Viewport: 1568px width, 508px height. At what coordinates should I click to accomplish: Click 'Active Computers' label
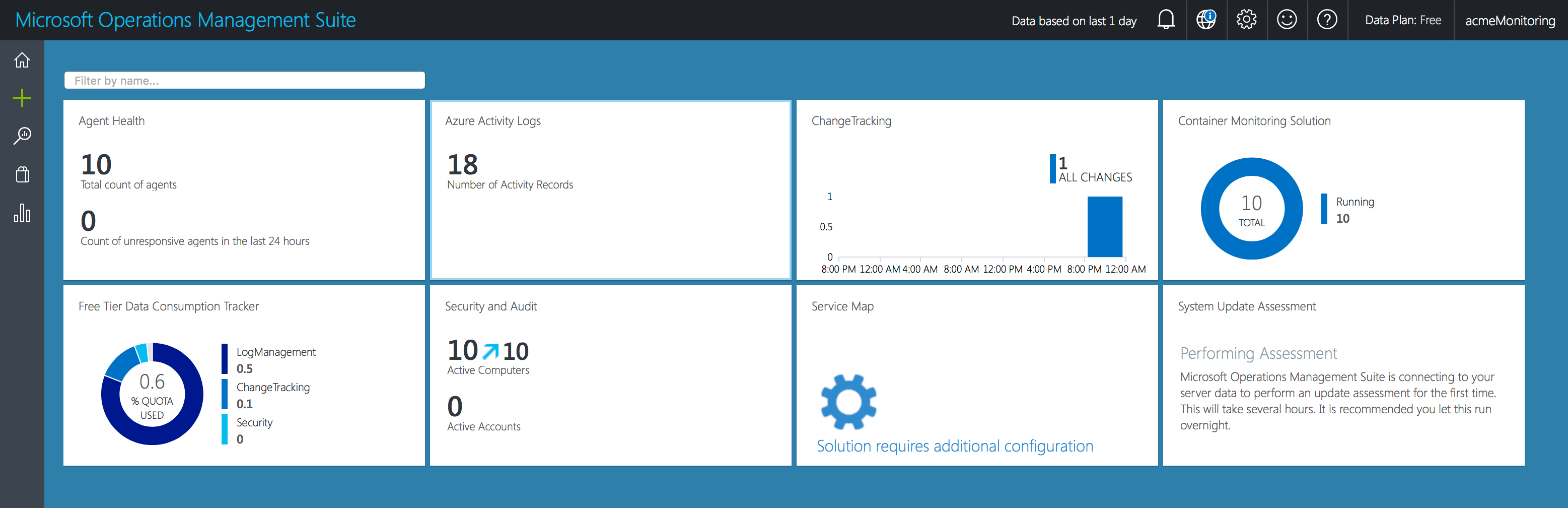488,370
